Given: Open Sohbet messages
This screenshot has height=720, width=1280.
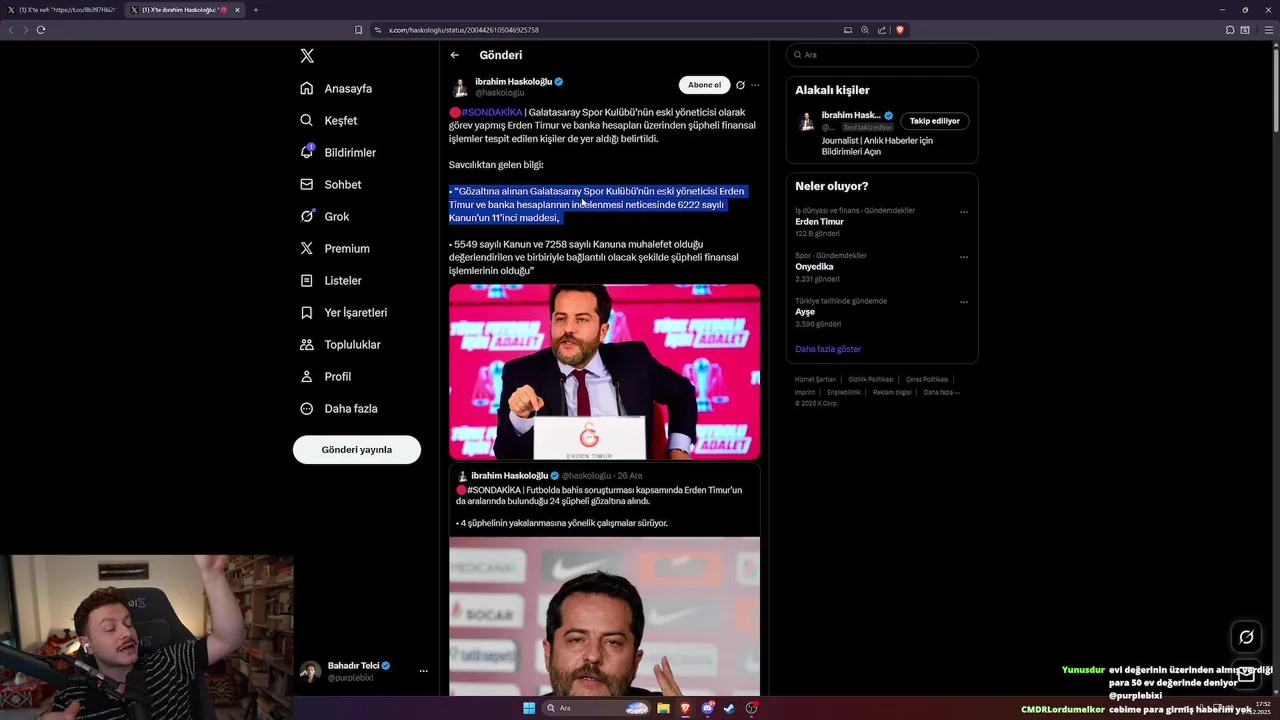Looking at the screenshot, I should [x=331, y=185].
